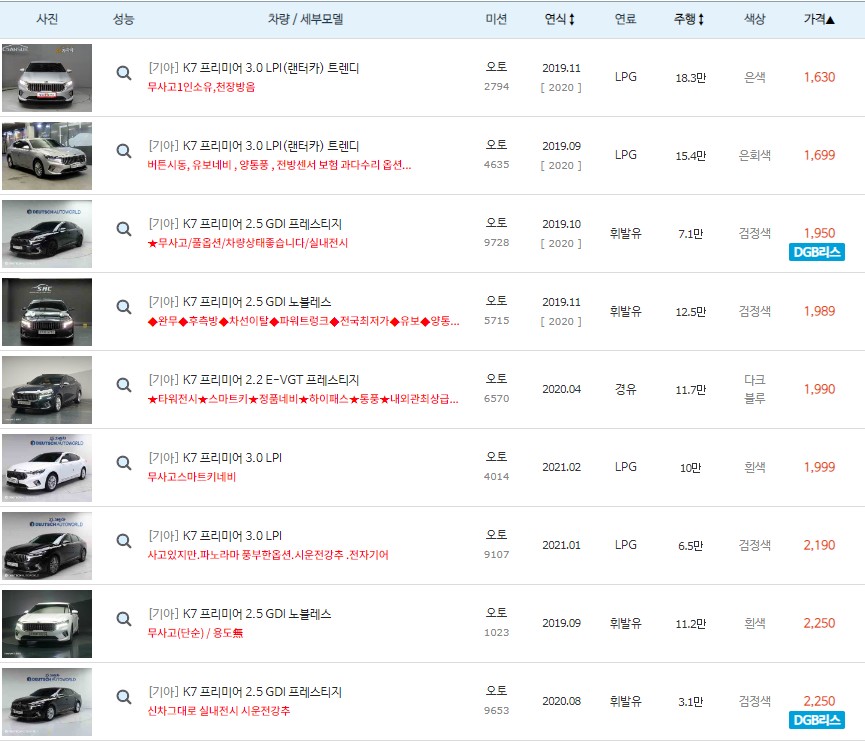Open inspection magnifier for 1,999 white K7
This screenshot has width=865, height=742.
[124, 463]
